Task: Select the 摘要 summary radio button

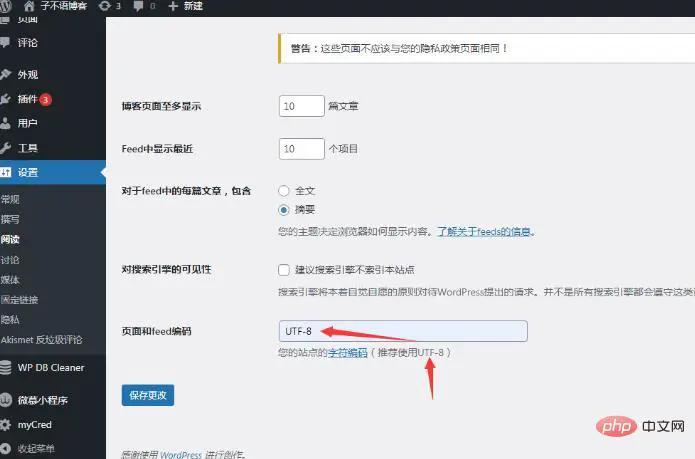Action: tap(284, 210)
